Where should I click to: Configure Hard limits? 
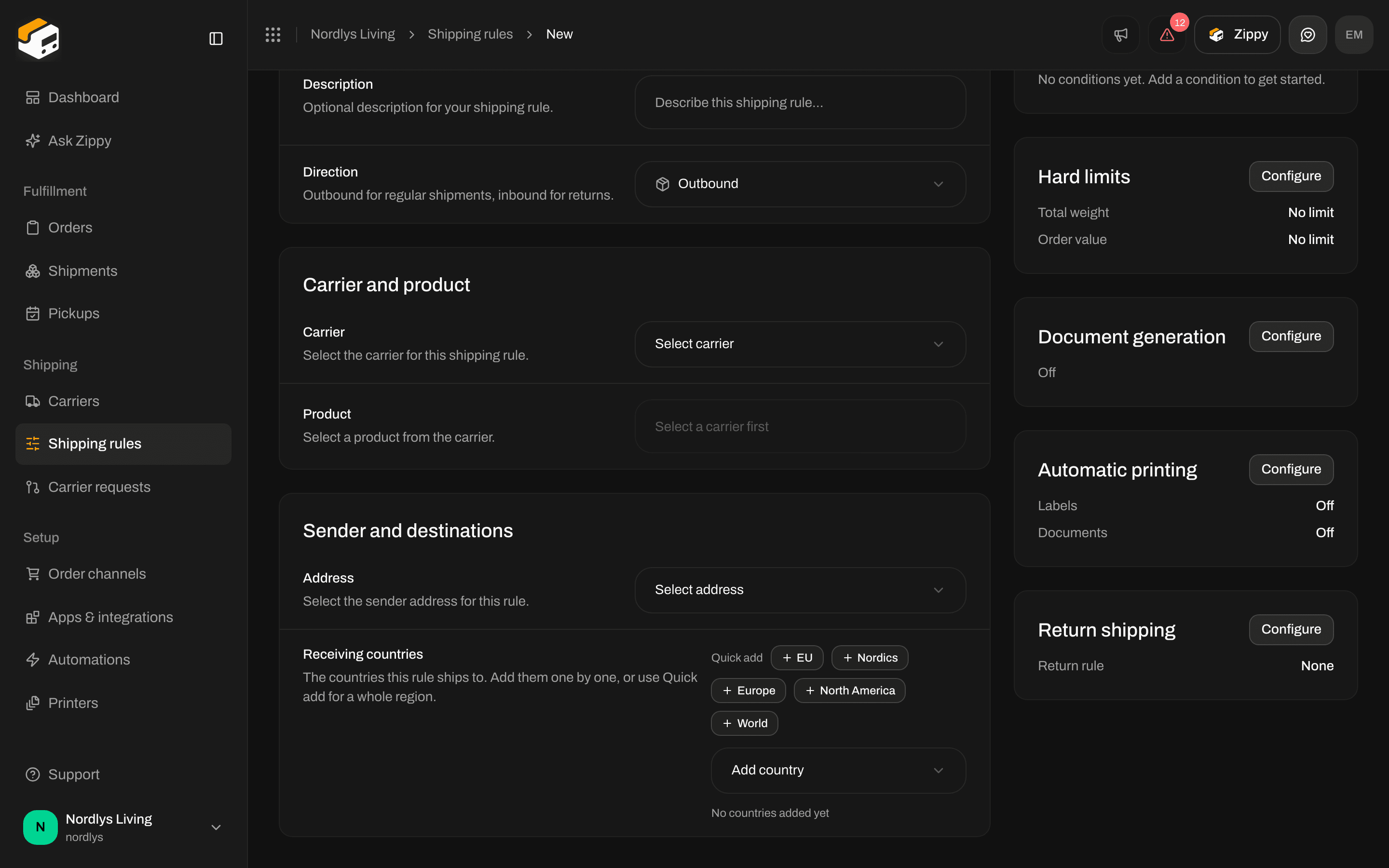coord(1291,176)
